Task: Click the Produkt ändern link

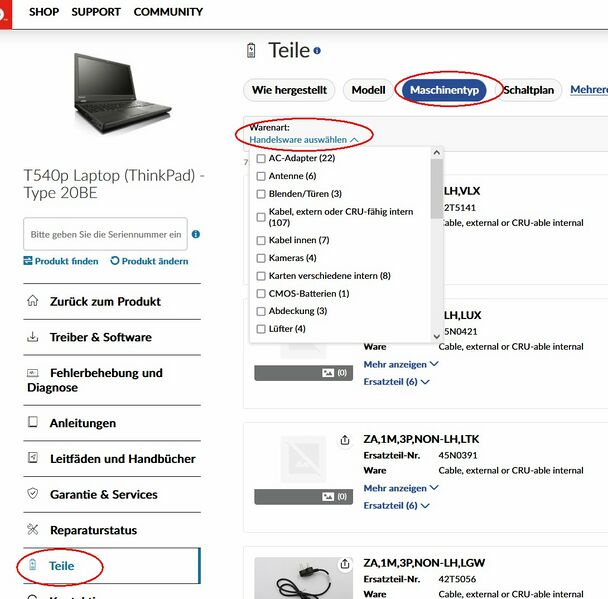Action: tap(150, 261)
